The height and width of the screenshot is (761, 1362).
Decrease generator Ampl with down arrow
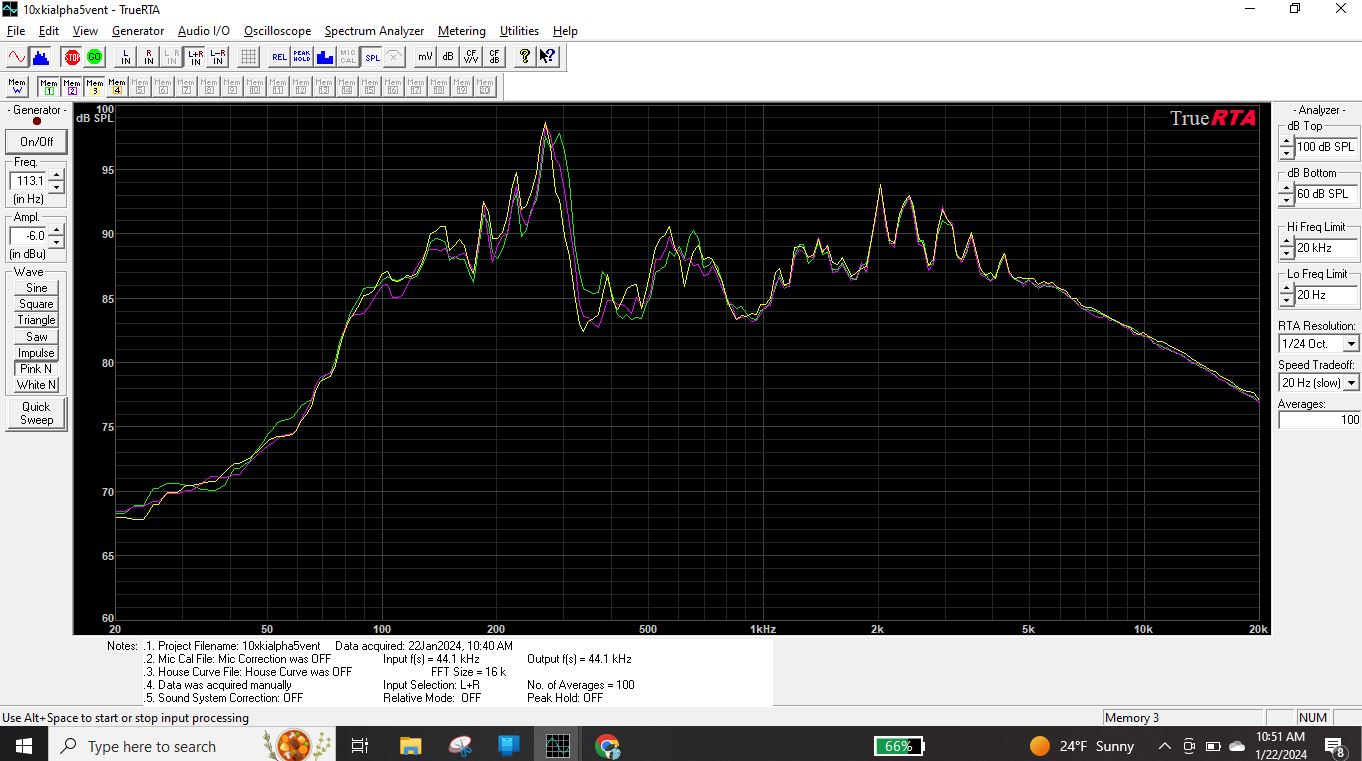click(56, 242)
